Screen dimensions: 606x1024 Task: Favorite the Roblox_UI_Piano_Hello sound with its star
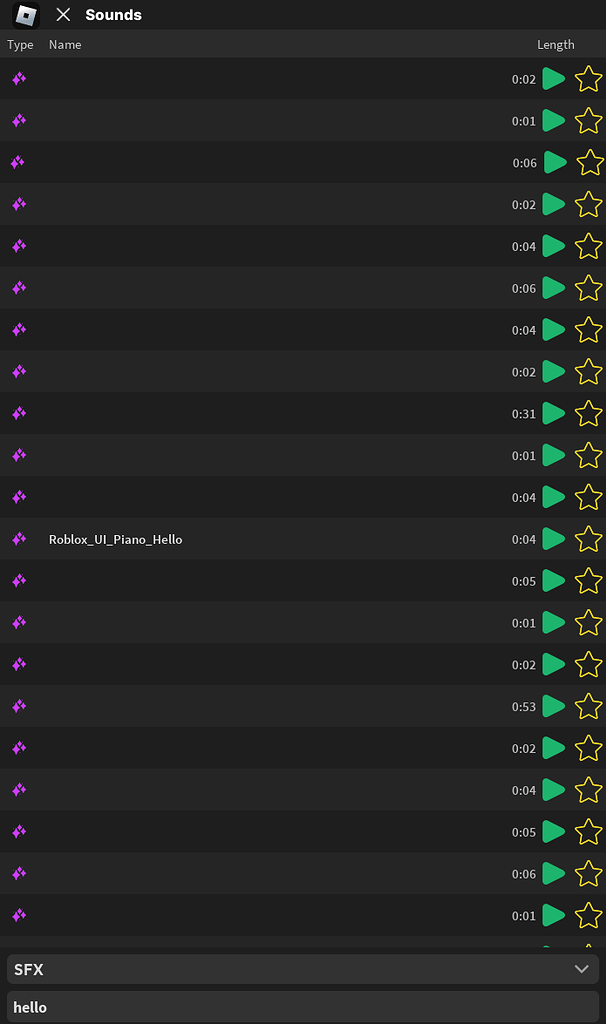pos(589,539)
